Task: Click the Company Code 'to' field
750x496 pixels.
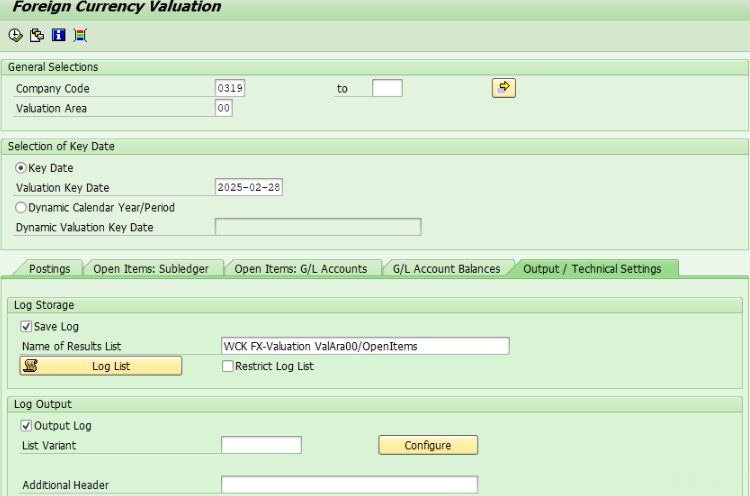Action: coord(387,88)
